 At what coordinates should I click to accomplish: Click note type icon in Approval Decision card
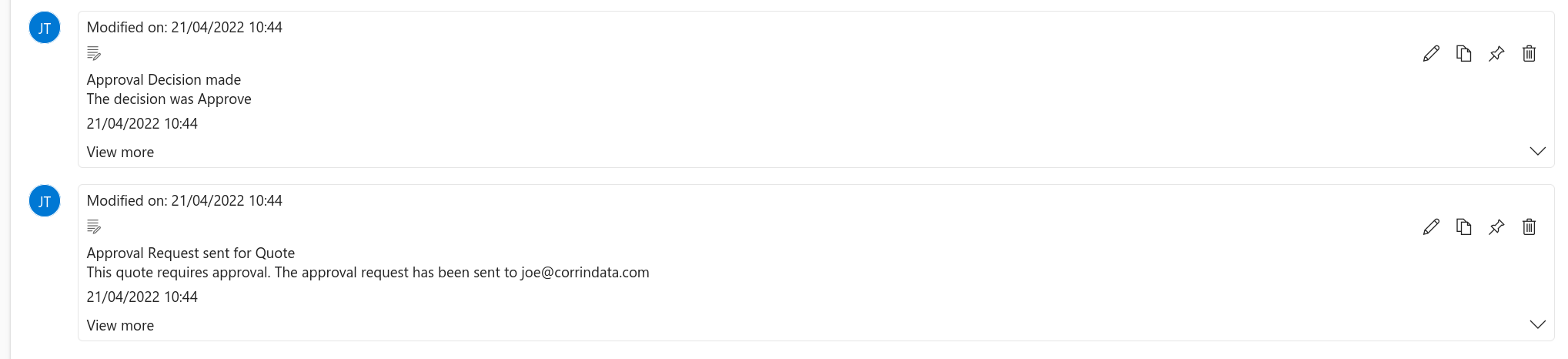tap(94, 54)
